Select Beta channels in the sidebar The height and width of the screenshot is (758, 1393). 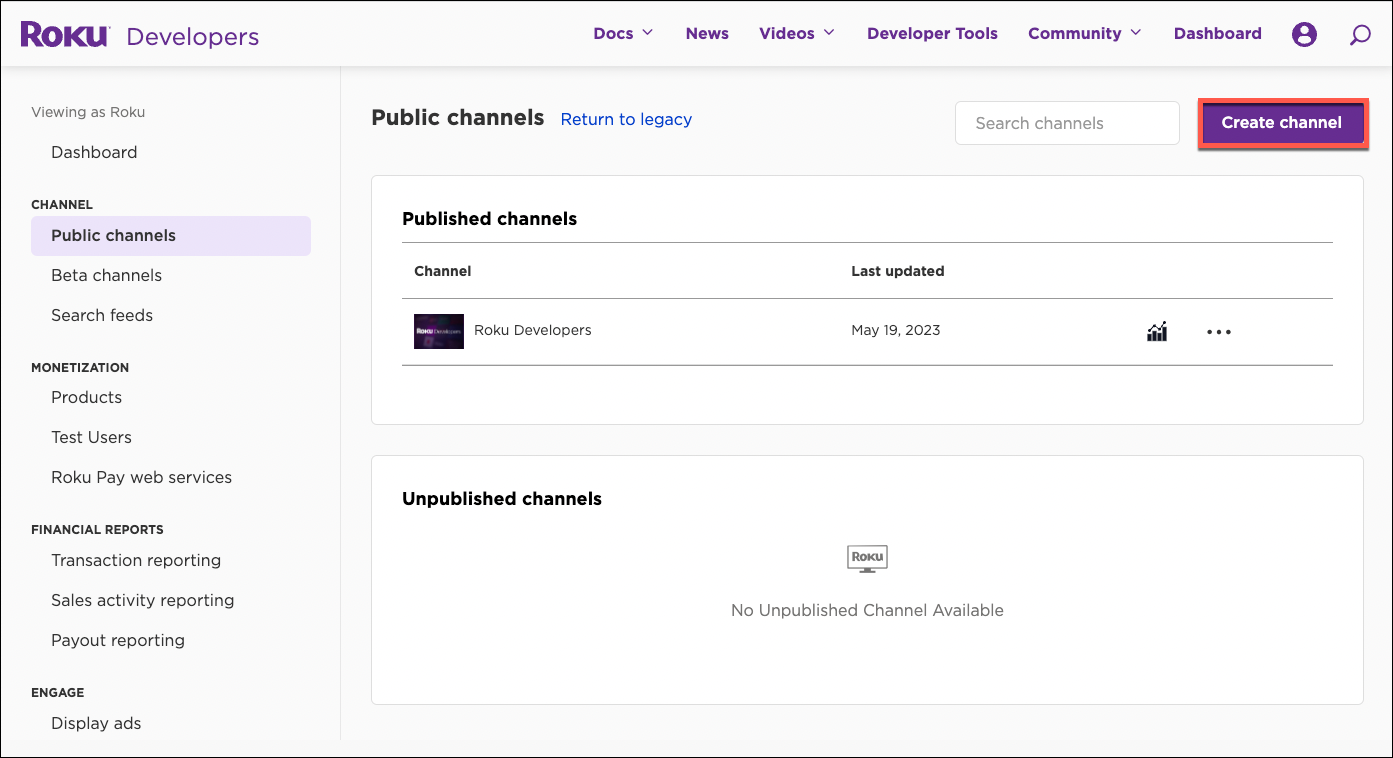click(x=106, y=275)
